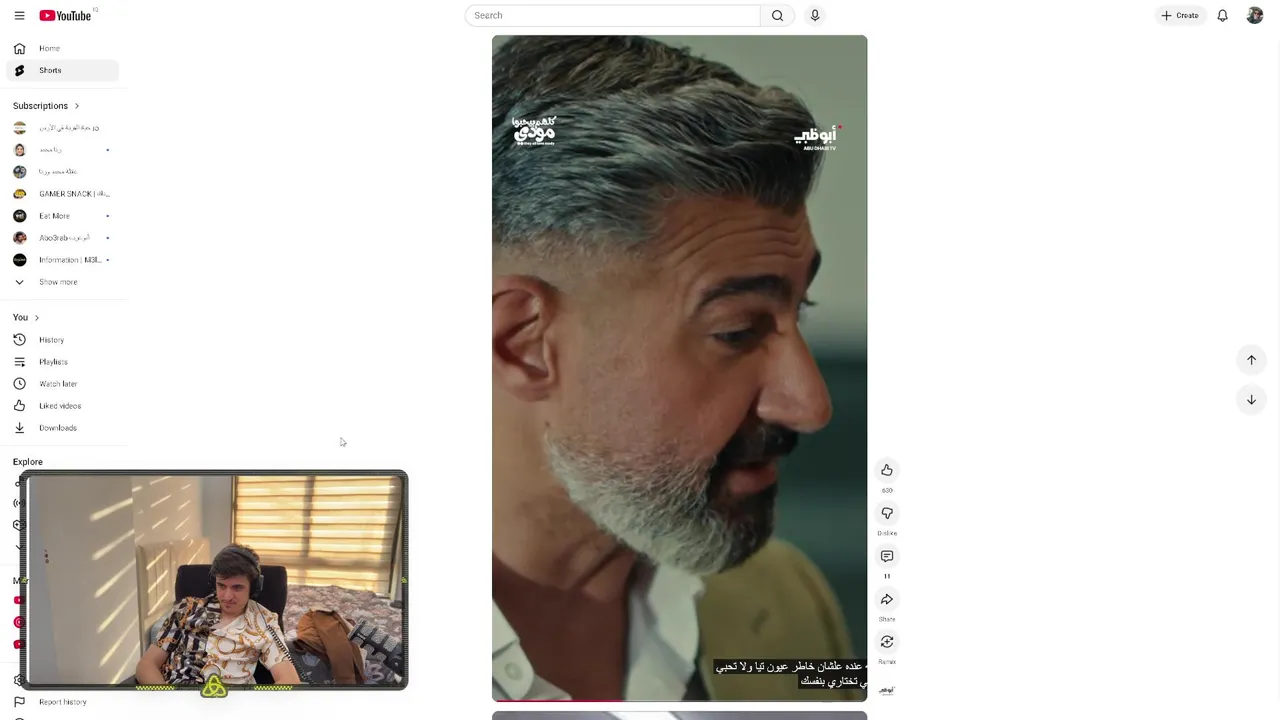Open the Create button
Image resolution: width=1280 pixels, height=720 pixels.
tap(1180, 15)
